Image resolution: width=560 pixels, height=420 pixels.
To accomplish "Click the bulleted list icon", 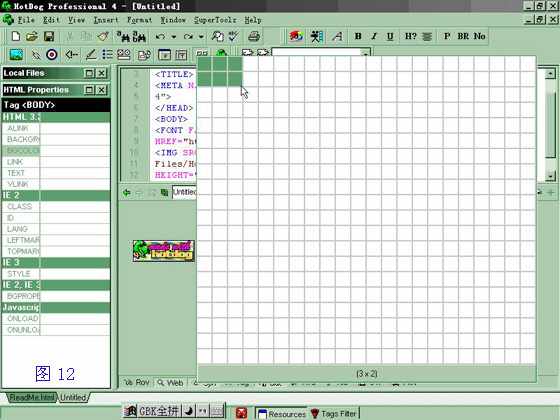I will click(x=107, y=55).
